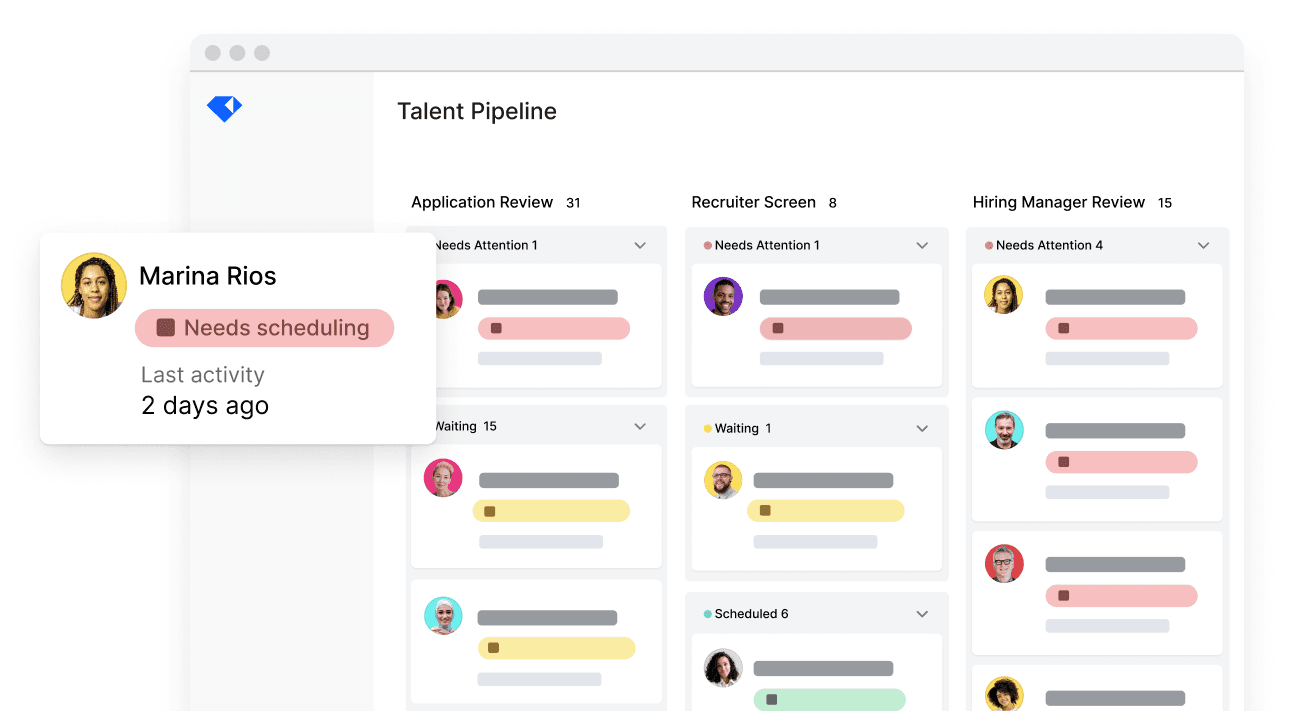Select the red-ringed avatar with glasses
This screenshot has height=711, width=1311.
coord(1004,564)
